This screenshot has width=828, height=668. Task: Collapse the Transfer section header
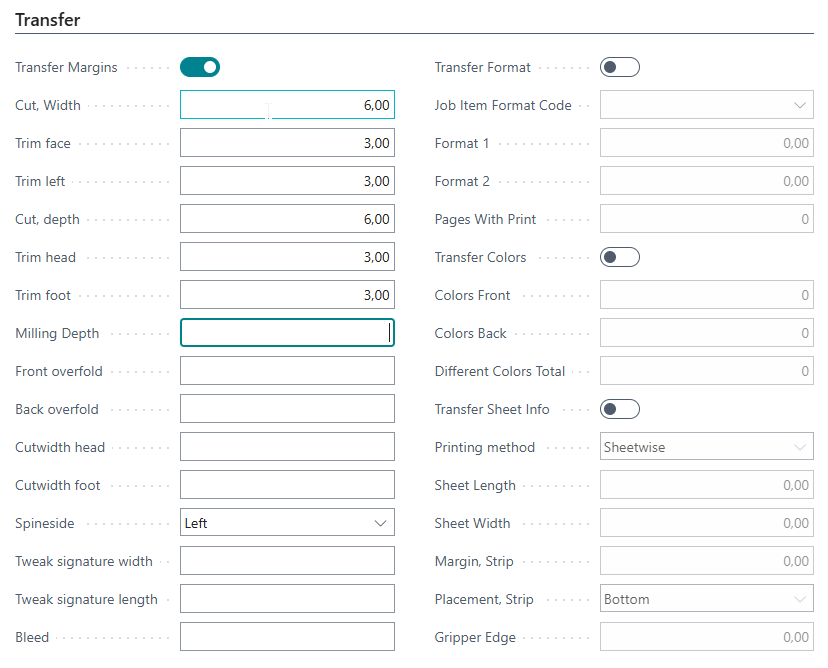48,20
